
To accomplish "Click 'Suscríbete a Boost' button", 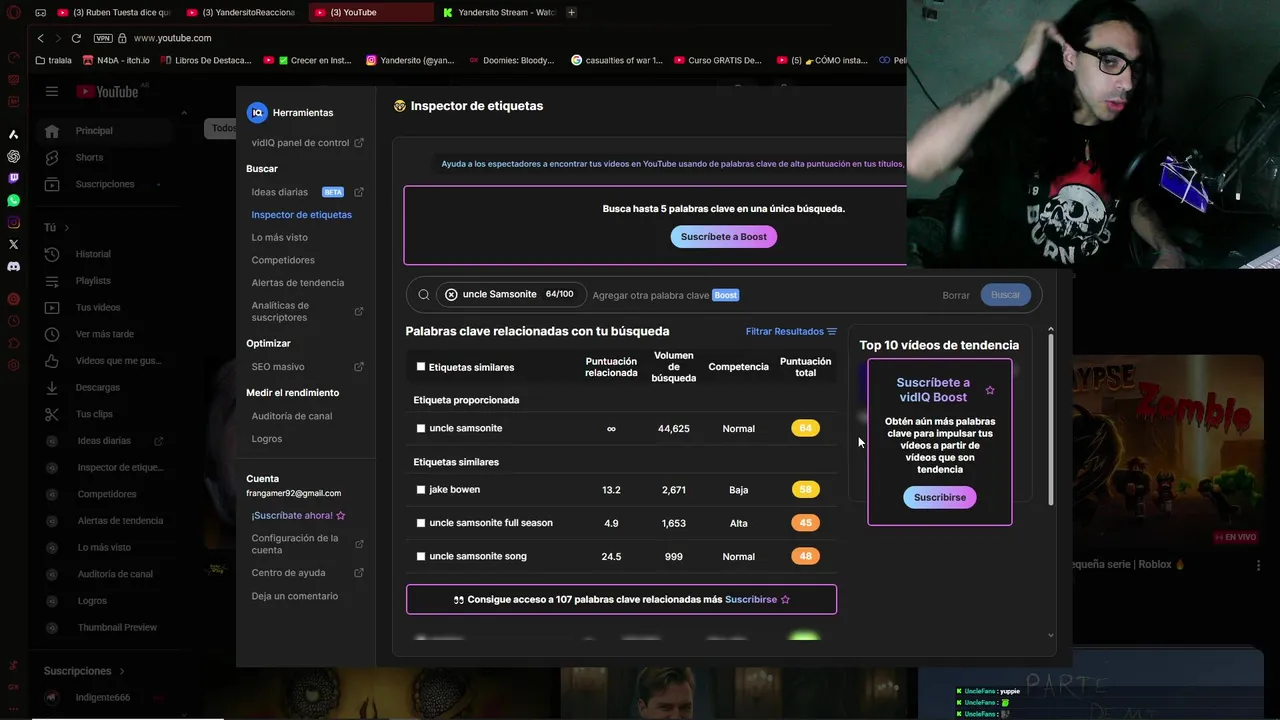I will 724,237.
